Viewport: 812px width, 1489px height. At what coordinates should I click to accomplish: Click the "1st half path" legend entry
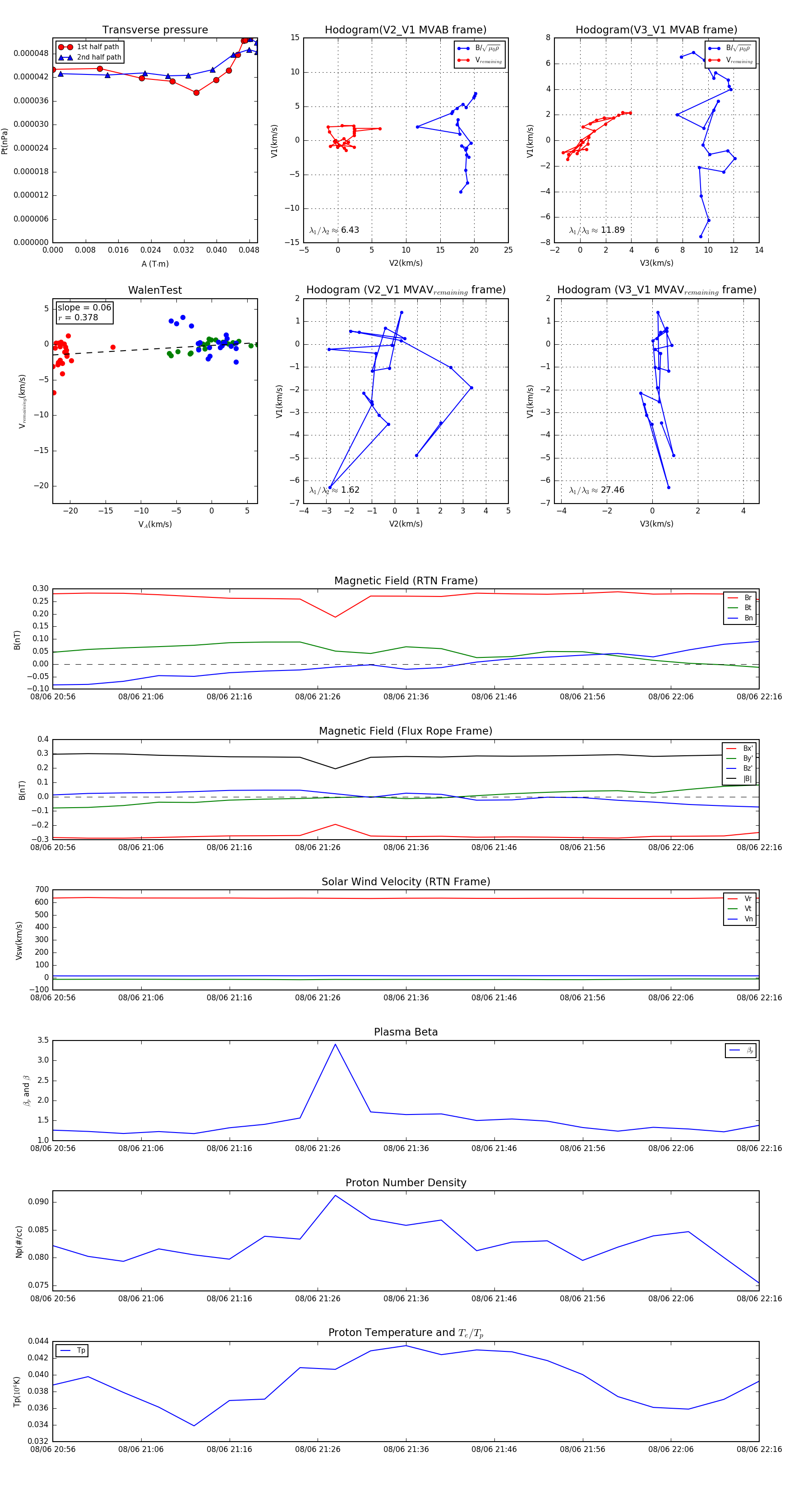(89, 47)
